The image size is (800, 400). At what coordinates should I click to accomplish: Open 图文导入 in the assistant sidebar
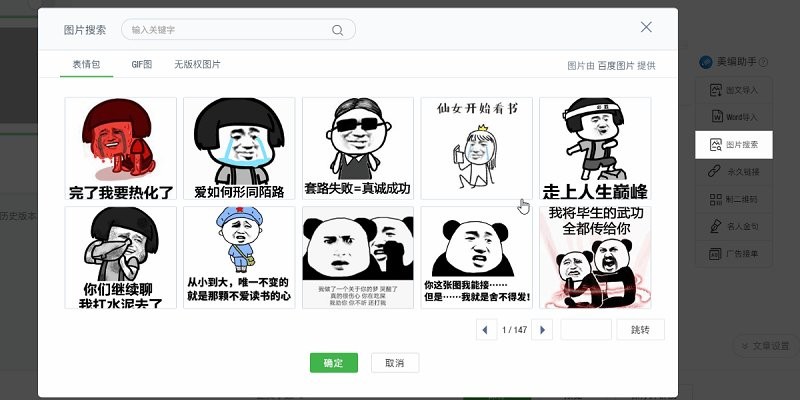734,90
